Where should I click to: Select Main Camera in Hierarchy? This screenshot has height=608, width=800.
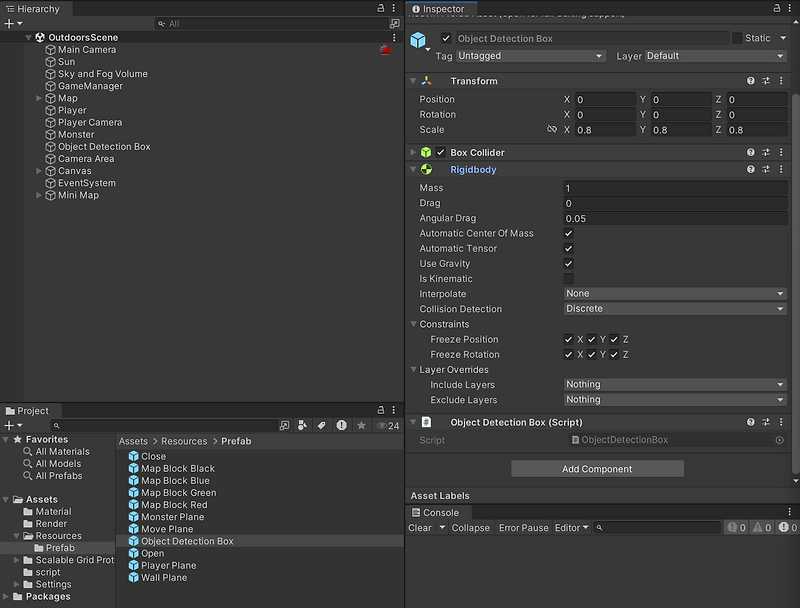click(87, 49)
